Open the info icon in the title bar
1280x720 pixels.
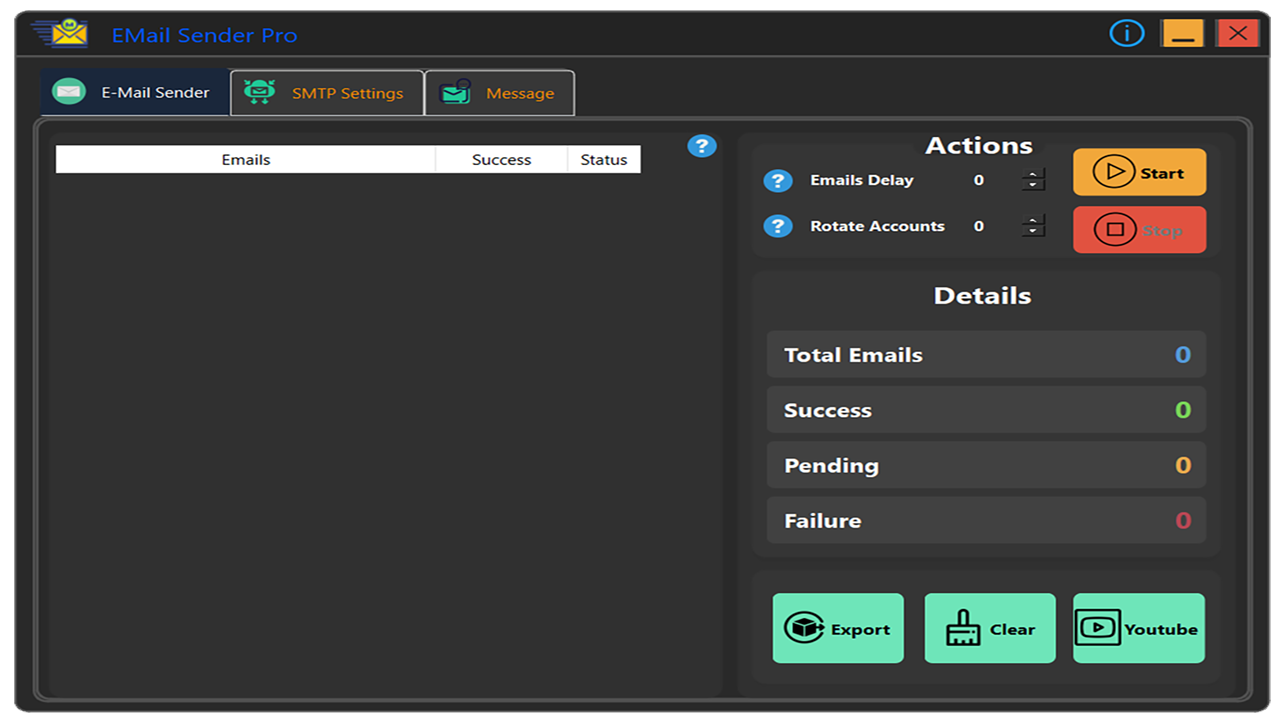(x=1126, y=33)
